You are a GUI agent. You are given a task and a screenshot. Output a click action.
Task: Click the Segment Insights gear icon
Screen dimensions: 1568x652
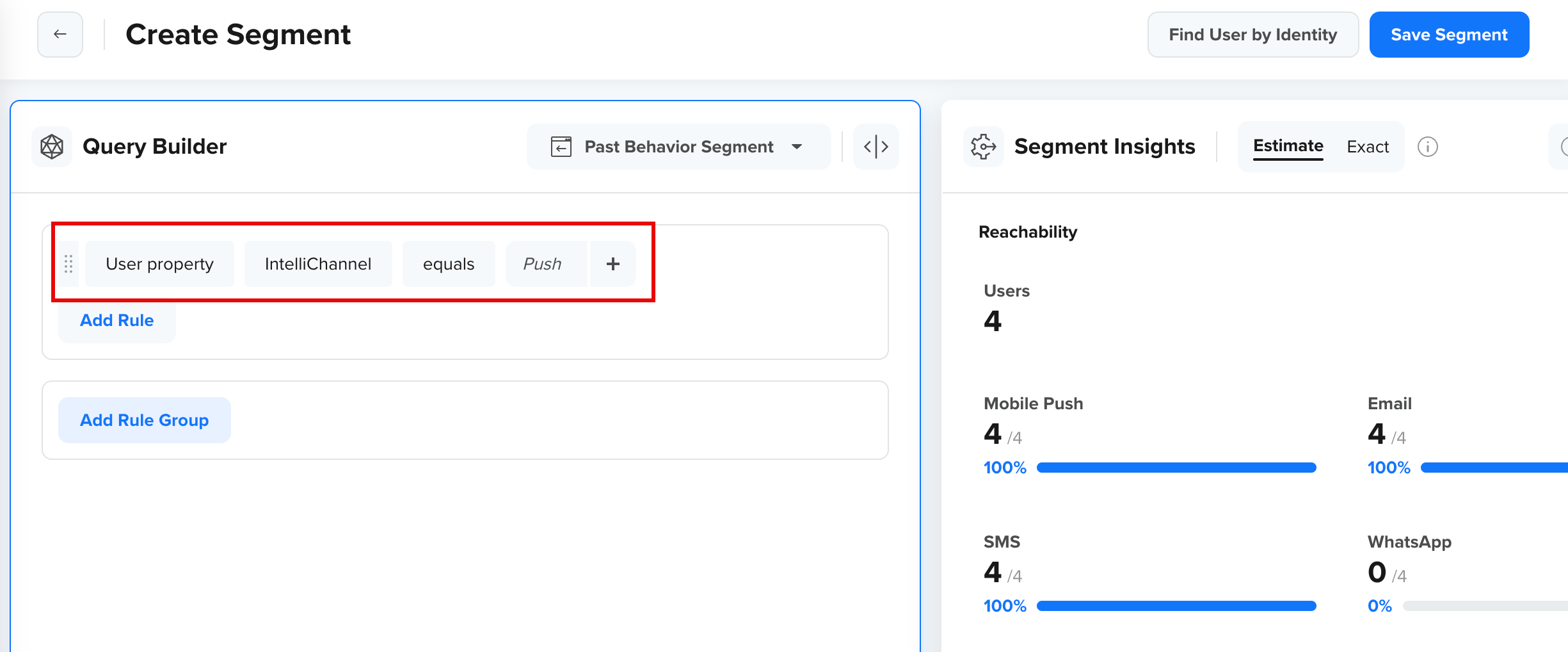[984, 147]
